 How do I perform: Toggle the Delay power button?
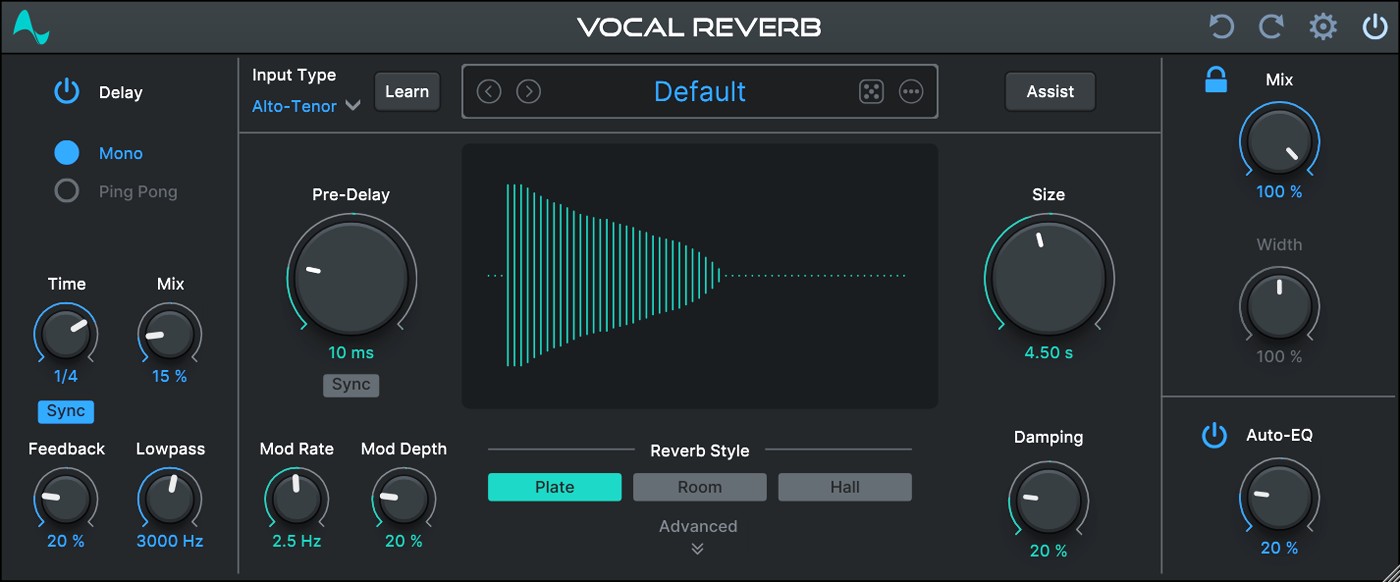(x=67, y=93)
